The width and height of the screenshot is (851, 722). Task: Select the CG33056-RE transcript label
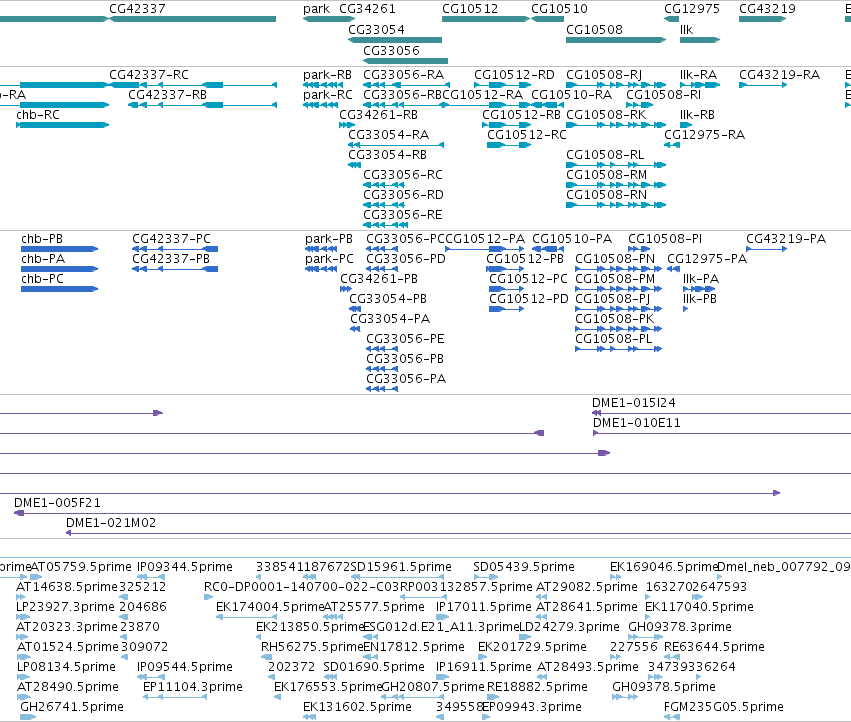[x=403, y=214]
